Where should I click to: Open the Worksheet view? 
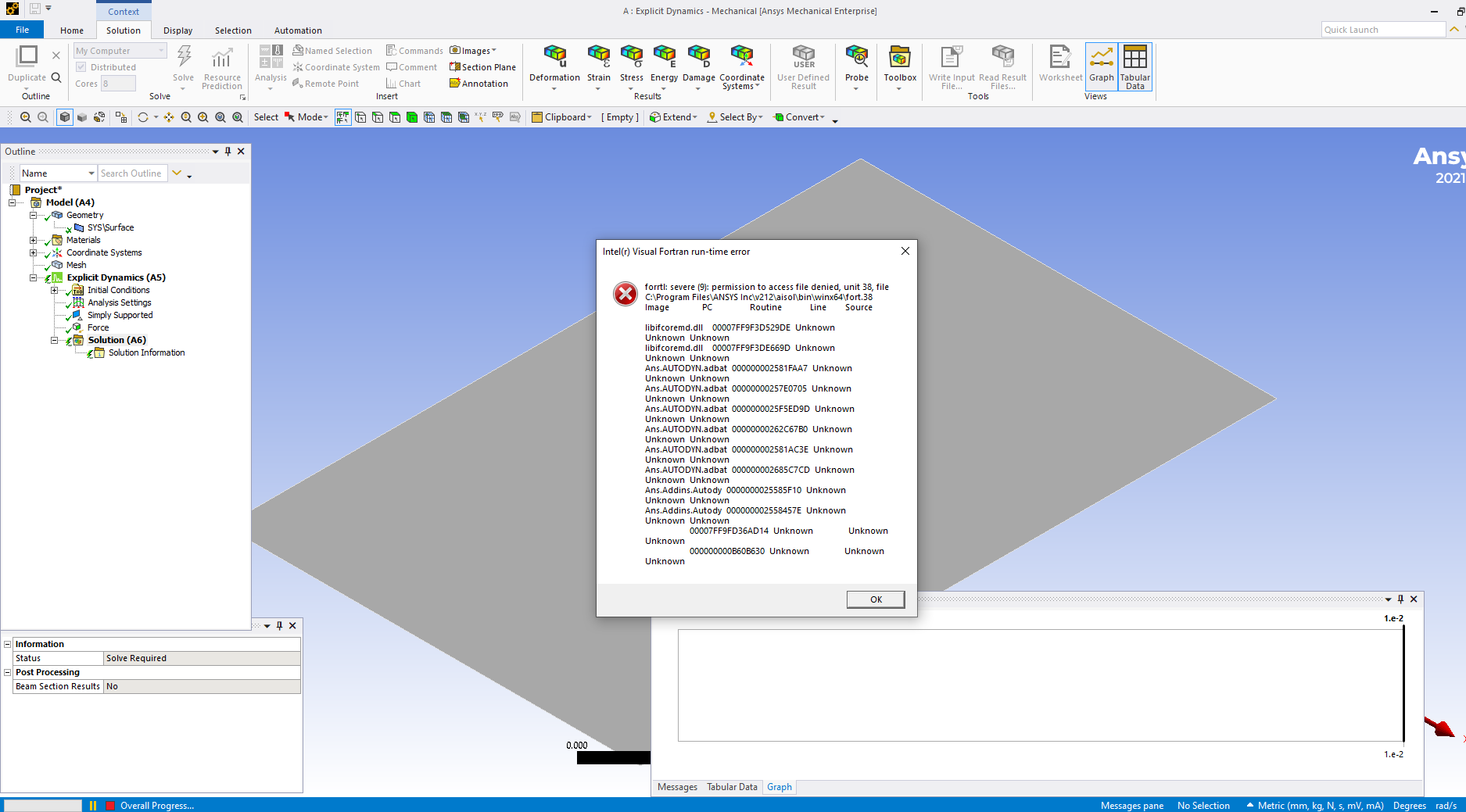tap(1060, 64)
